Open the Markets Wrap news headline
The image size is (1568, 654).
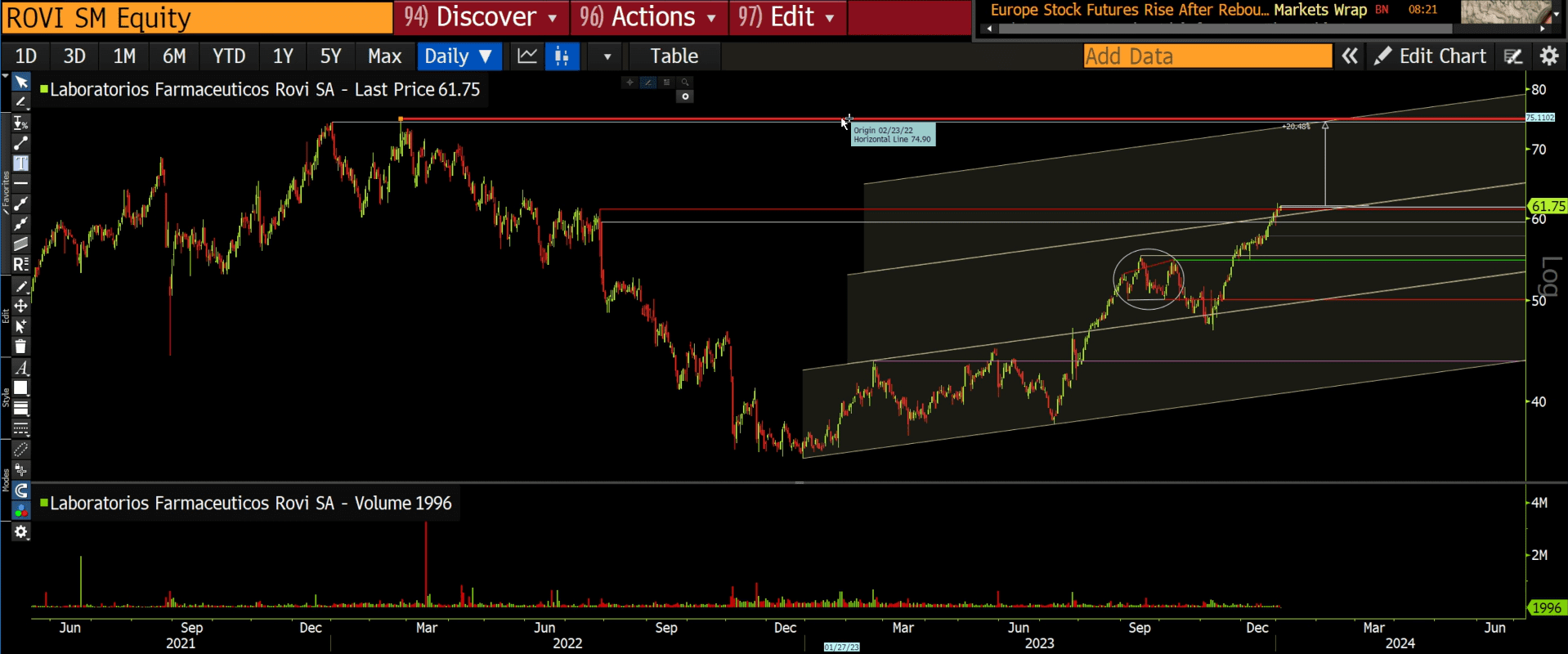pos(1319,10)
